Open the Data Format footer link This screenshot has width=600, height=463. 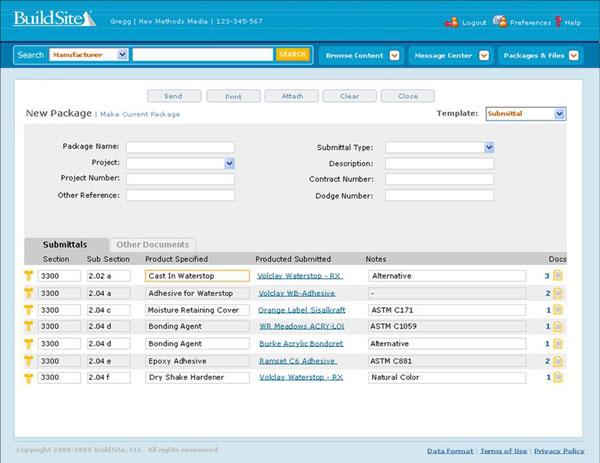[450, 451]
